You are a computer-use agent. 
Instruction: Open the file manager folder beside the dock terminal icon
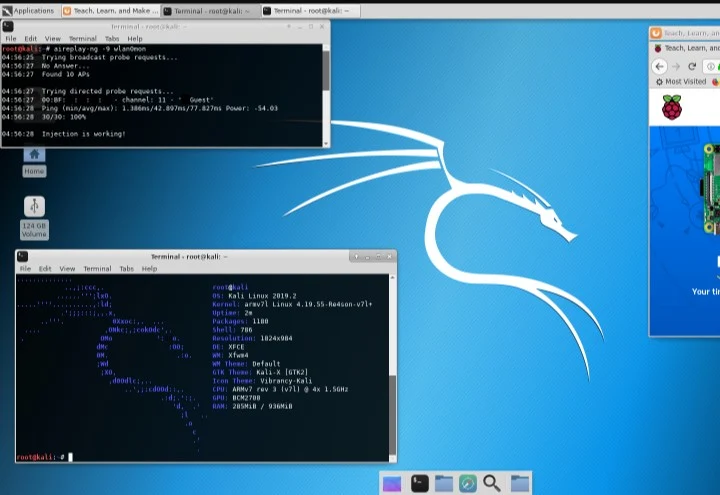444,484
